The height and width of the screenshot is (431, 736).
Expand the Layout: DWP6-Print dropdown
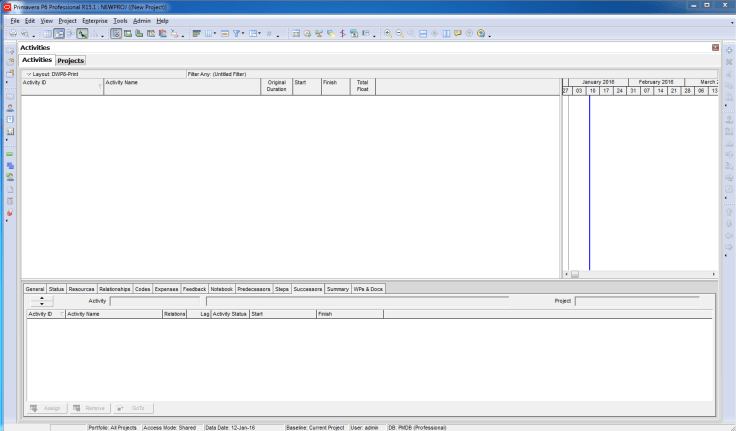pyautogui.click(x=28, y=73)
